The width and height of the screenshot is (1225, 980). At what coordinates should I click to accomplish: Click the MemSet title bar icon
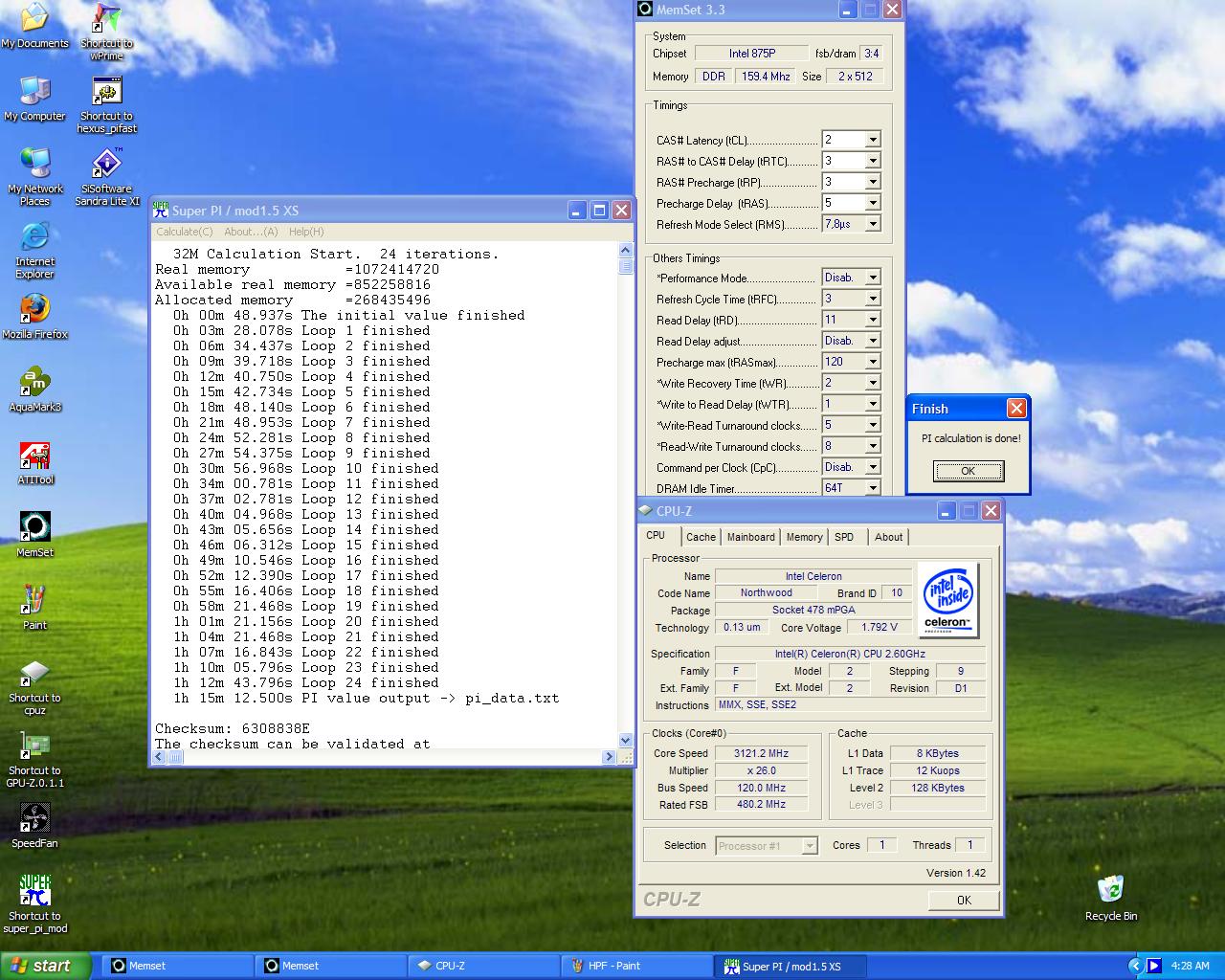646,10
